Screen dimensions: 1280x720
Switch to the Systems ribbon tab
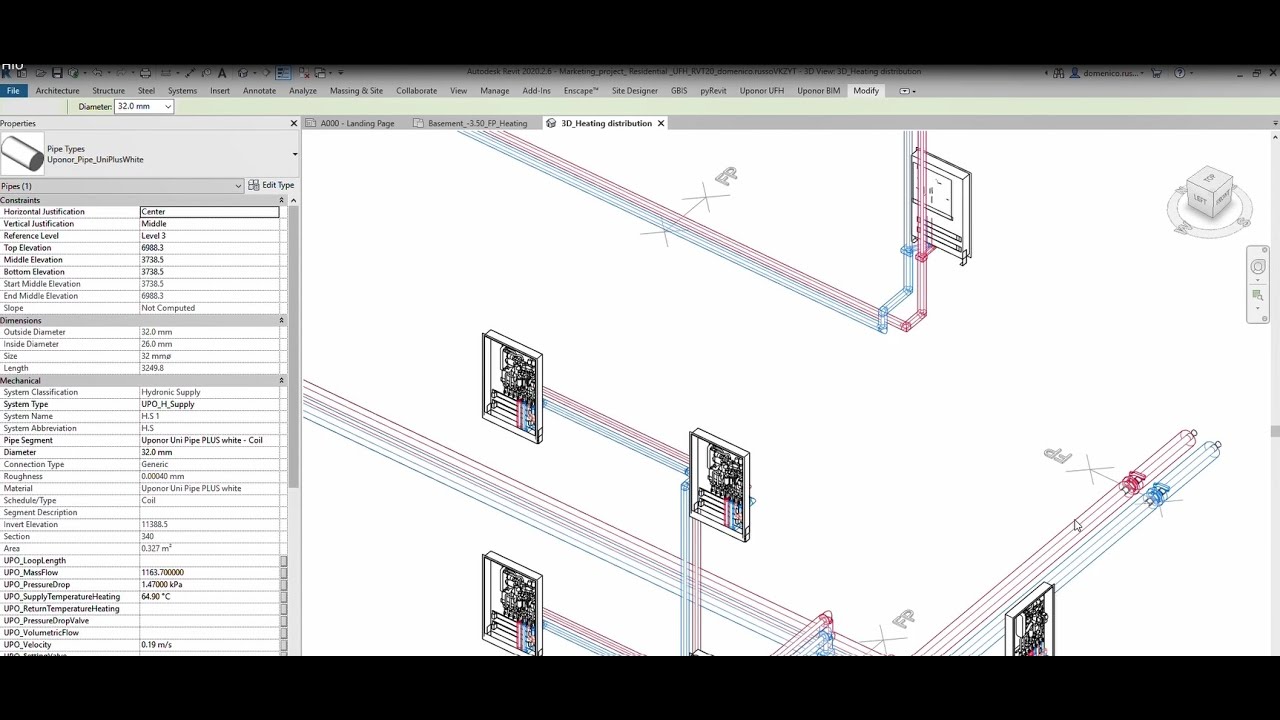coord(182,91)
